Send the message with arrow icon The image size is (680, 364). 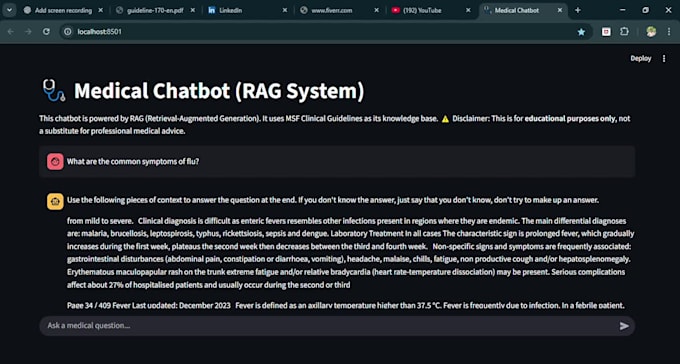click(624, 326)
